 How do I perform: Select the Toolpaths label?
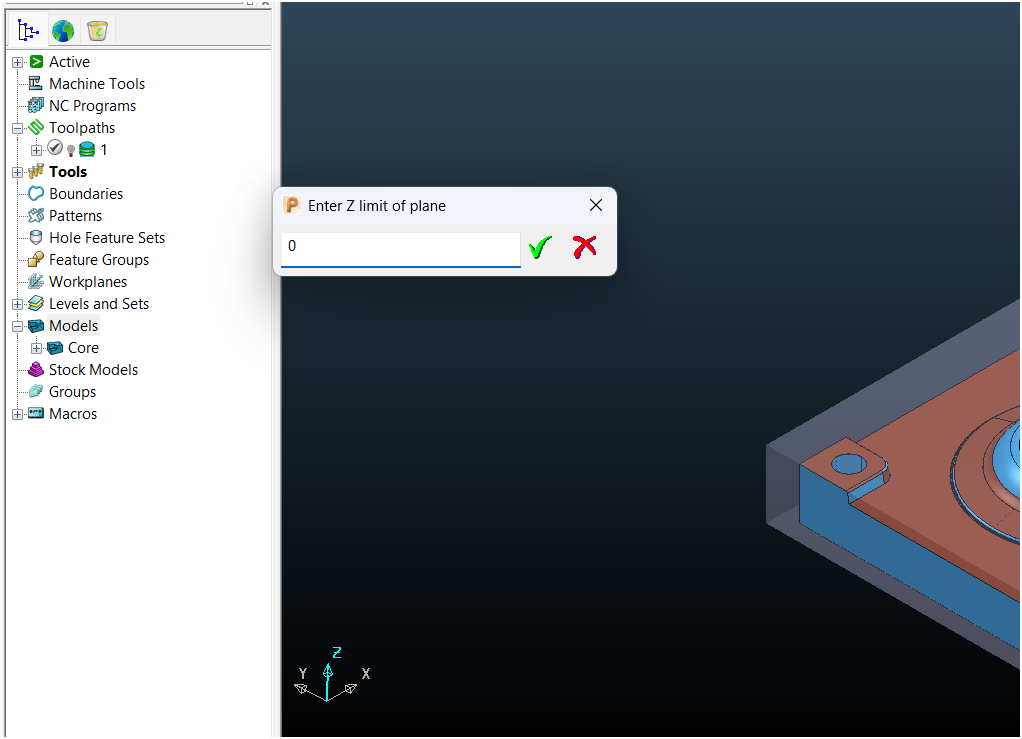click(x=82, y=128)
